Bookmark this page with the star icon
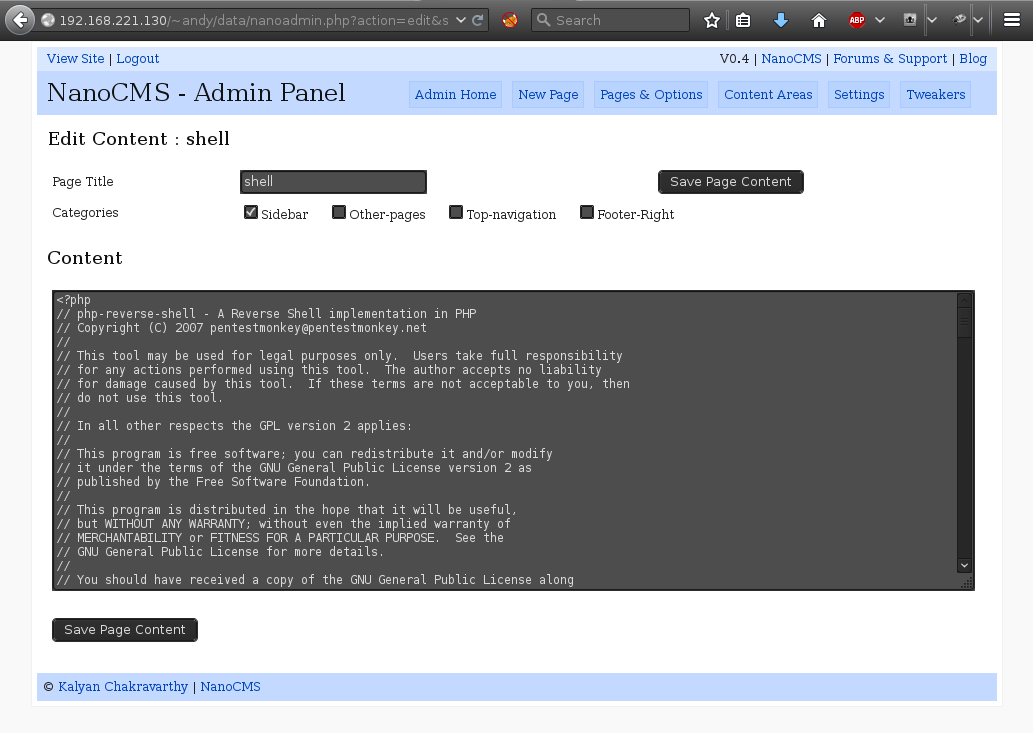The image size is (1033, 733). point(711,19)
